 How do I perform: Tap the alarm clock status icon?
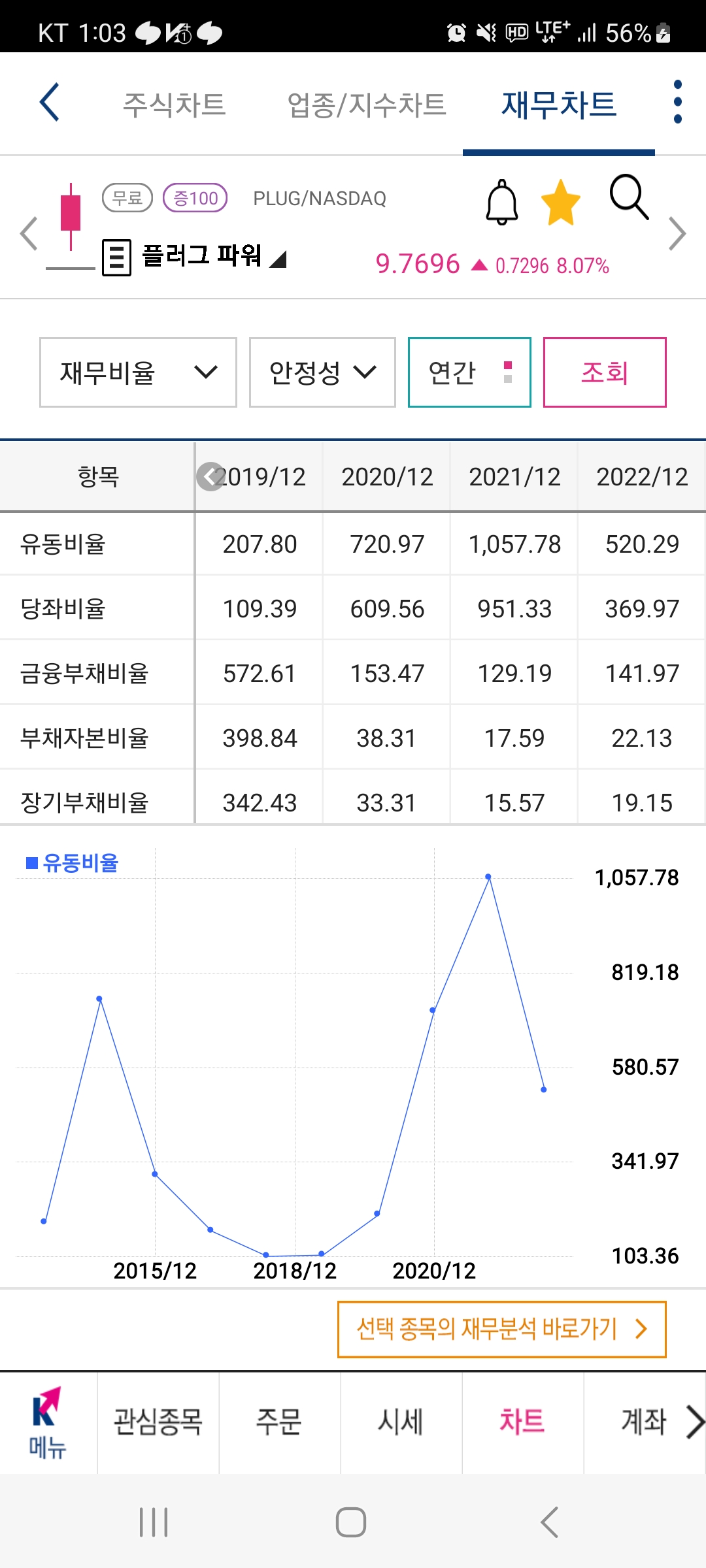click(456, 33)
